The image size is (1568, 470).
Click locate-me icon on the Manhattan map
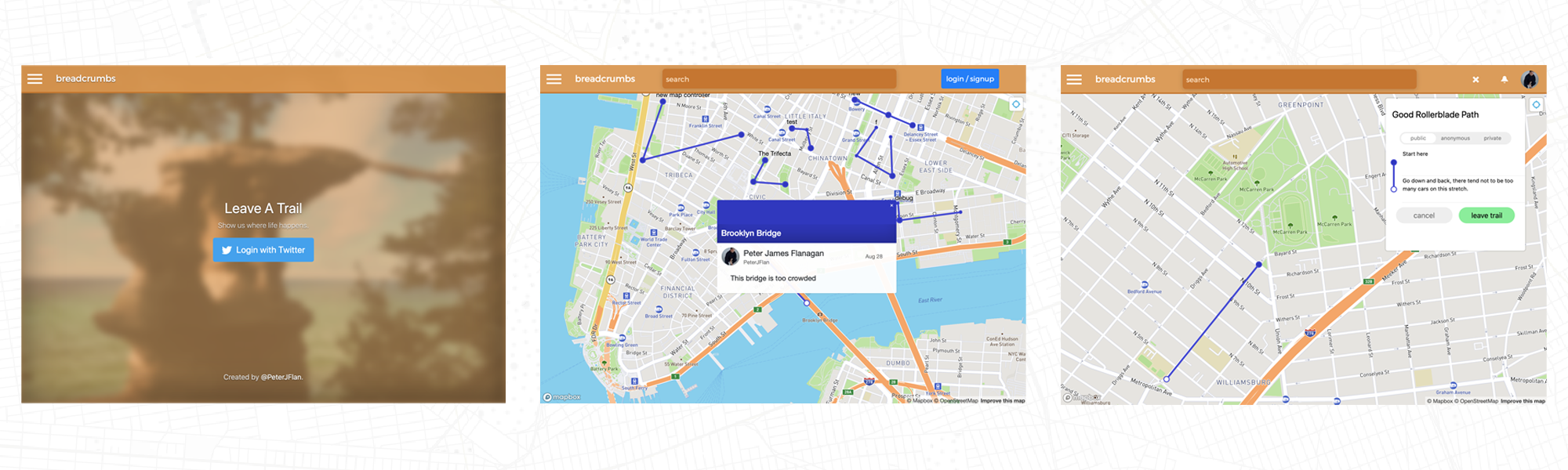pos(1016,104)
